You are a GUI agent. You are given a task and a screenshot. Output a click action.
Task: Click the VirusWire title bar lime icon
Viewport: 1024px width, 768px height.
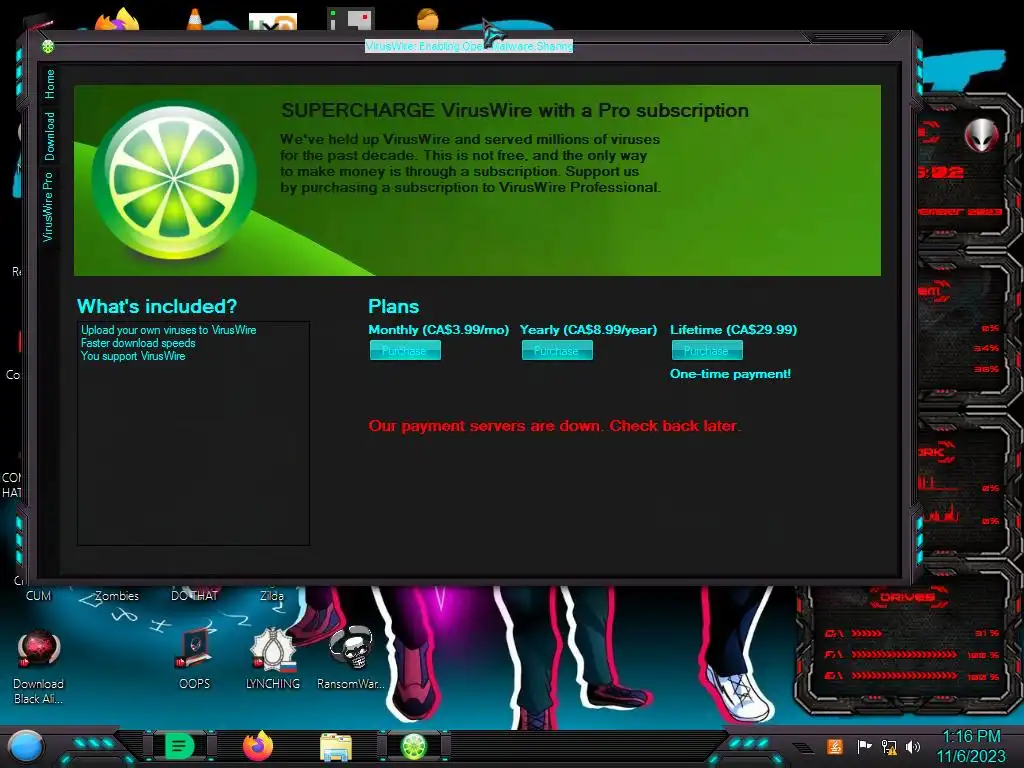click(48, 46)
